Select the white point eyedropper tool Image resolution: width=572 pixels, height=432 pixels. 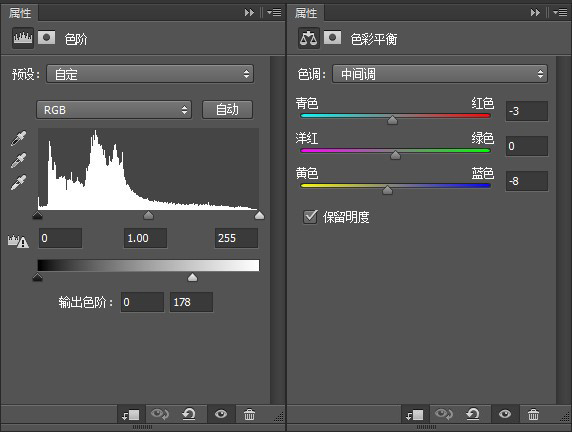tap(18, 182)
